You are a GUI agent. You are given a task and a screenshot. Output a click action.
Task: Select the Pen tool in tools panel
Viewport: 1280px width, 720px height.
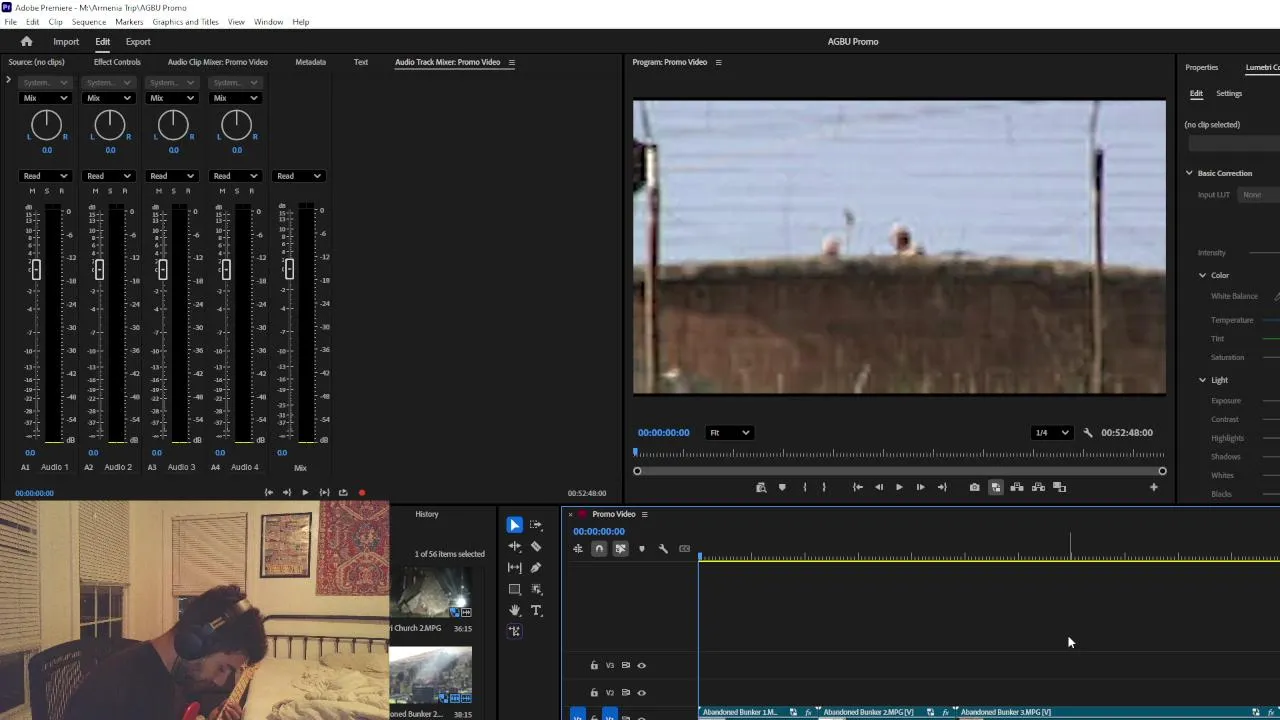pos(536,567)
